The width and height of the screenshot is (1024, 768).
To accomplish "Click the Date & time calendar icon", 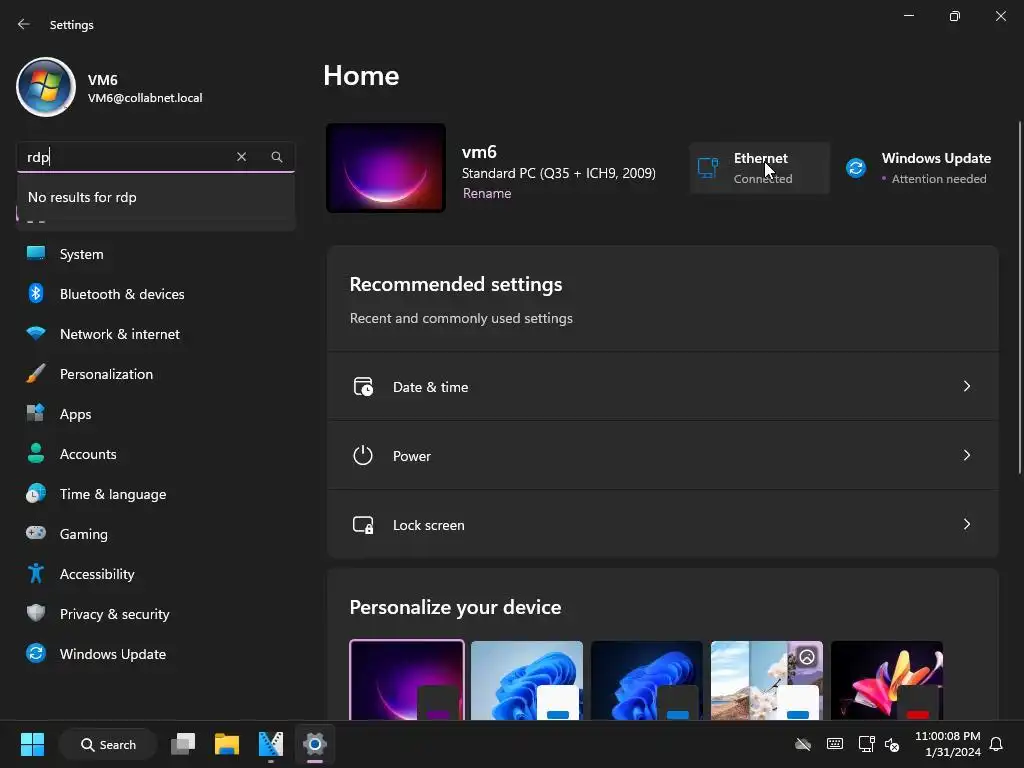I will (x=363, y=387).
